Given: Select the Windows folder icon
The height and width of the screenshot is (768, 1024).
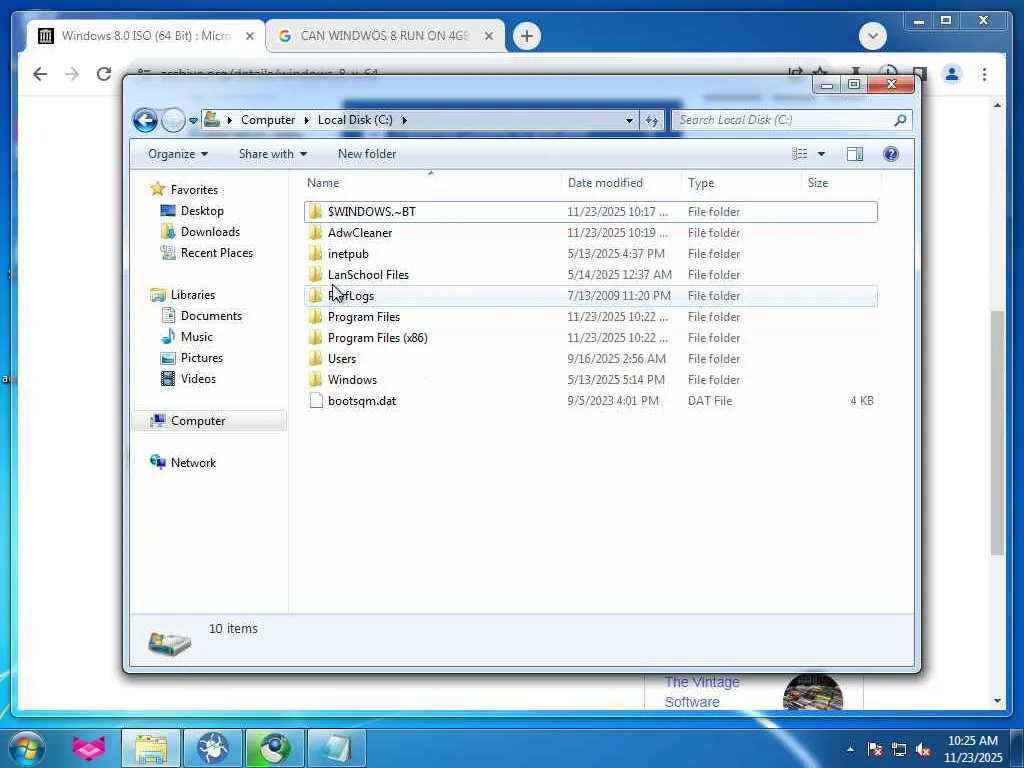Looking at the screenshot, I should pos(316,379).
